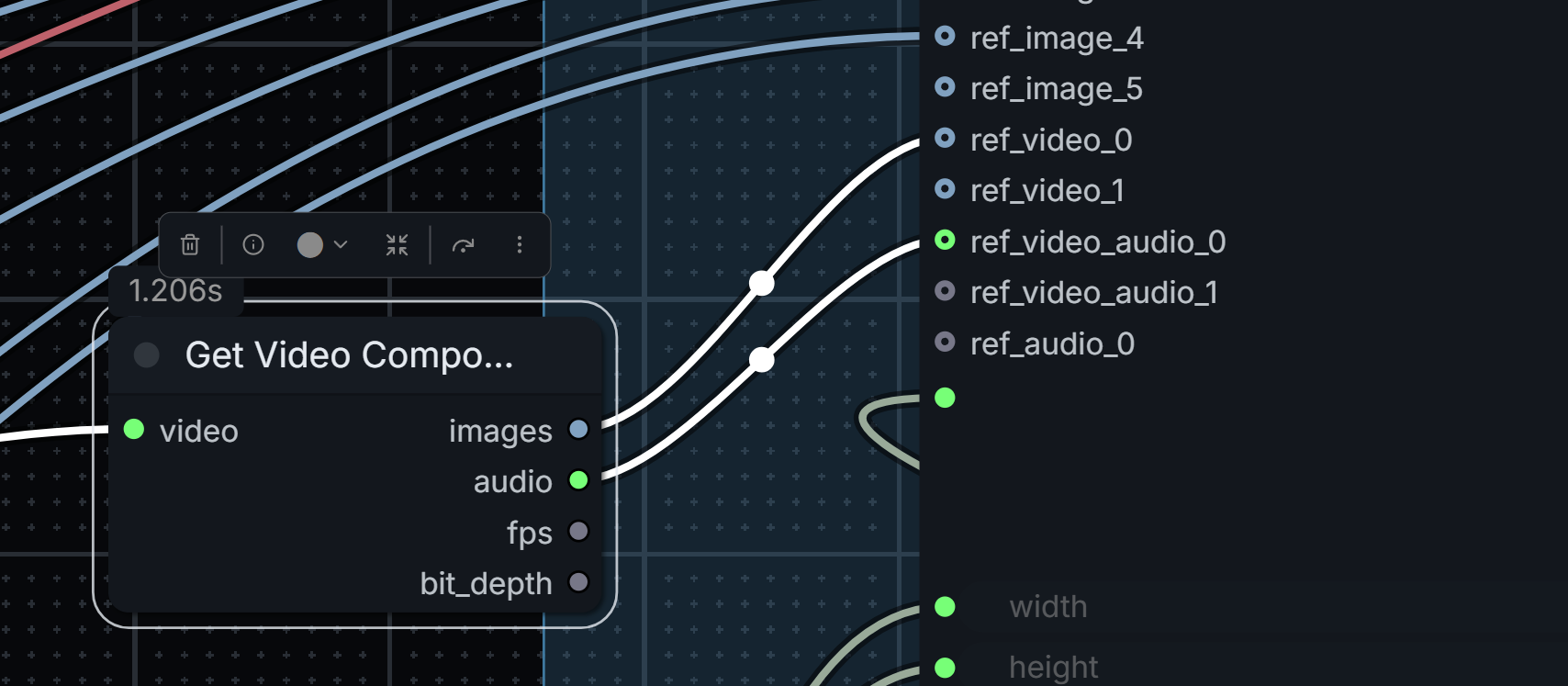Click the ref_video_audio_0 label
Viewport: 1568px width, 686px height.
[x=1098, y=242]
